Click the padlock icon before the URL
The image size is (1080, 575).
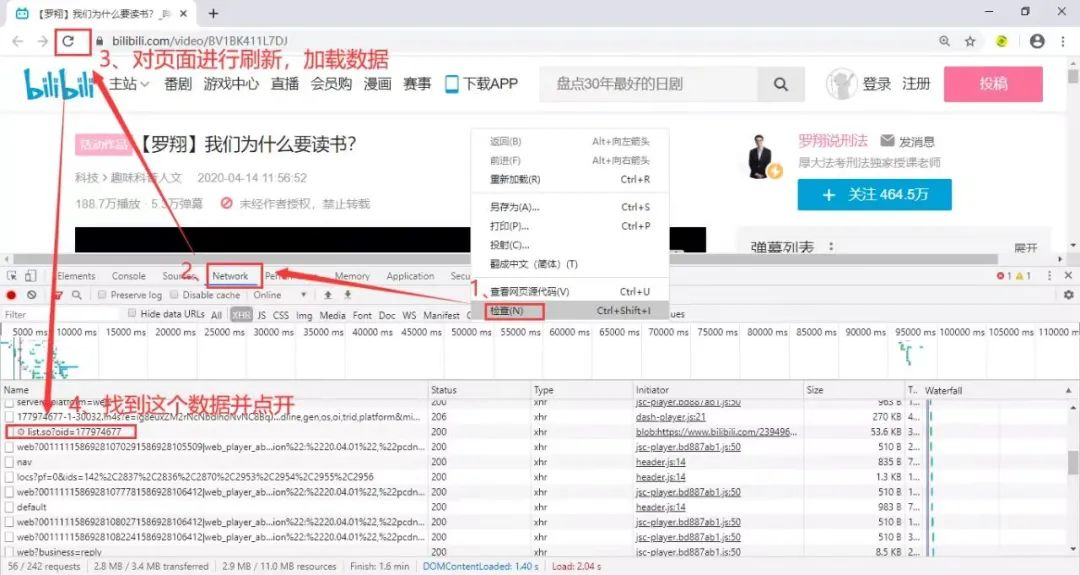coord(100,41)
